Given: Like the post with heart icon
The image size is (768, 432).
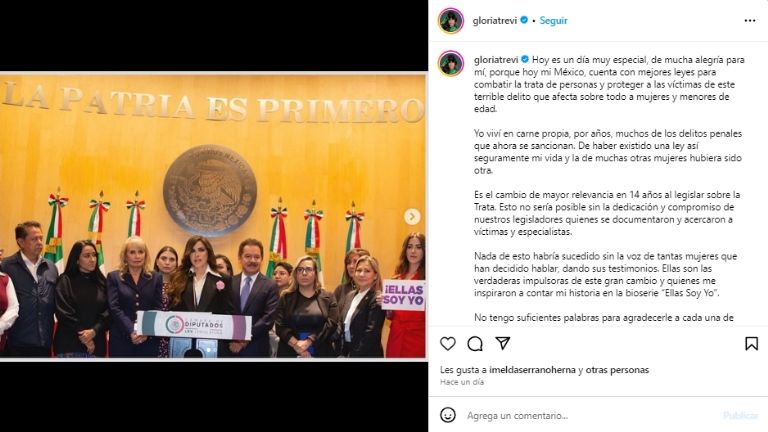Looking at the screenshot, I should click(x=448, y=344).
